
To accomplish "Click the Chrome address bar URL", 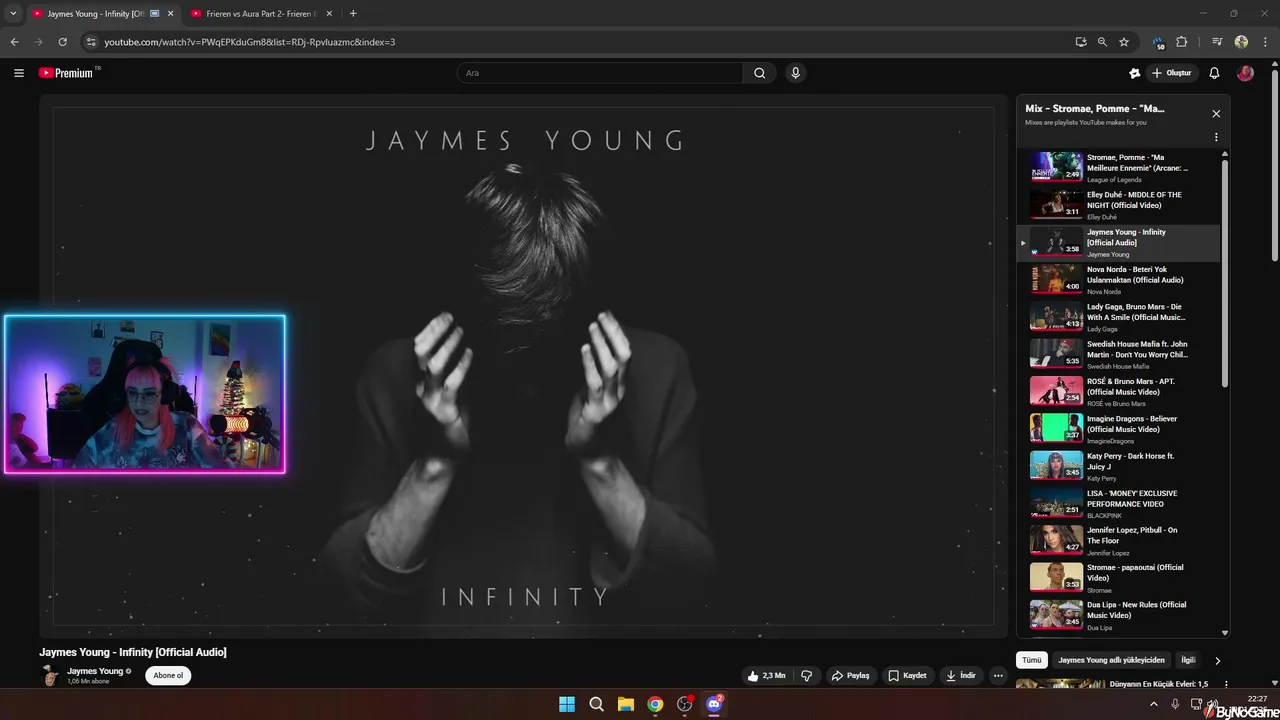I will 250,42.
